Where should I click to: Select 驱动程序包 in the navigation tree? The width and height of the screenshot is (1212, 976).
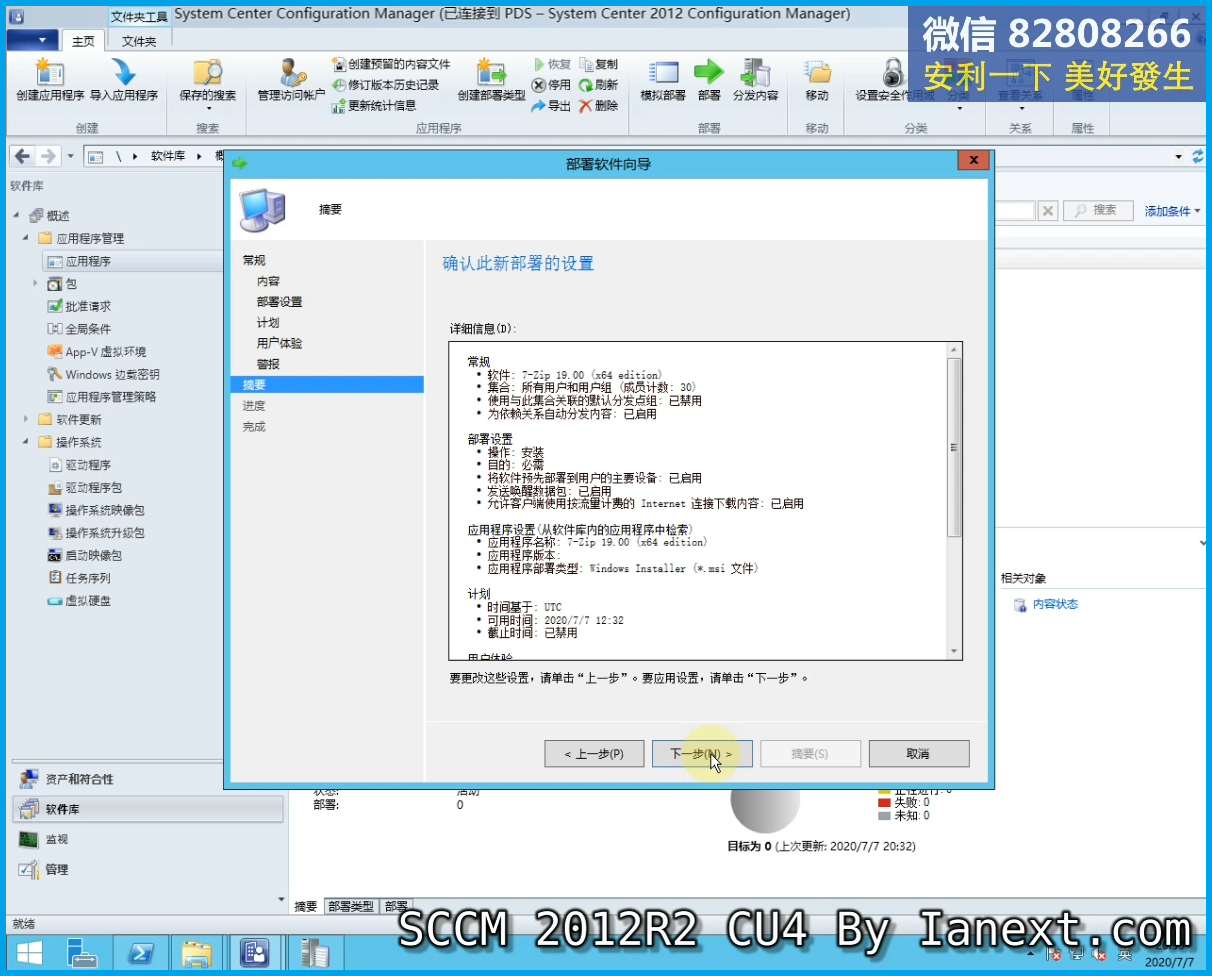(85, 488)
